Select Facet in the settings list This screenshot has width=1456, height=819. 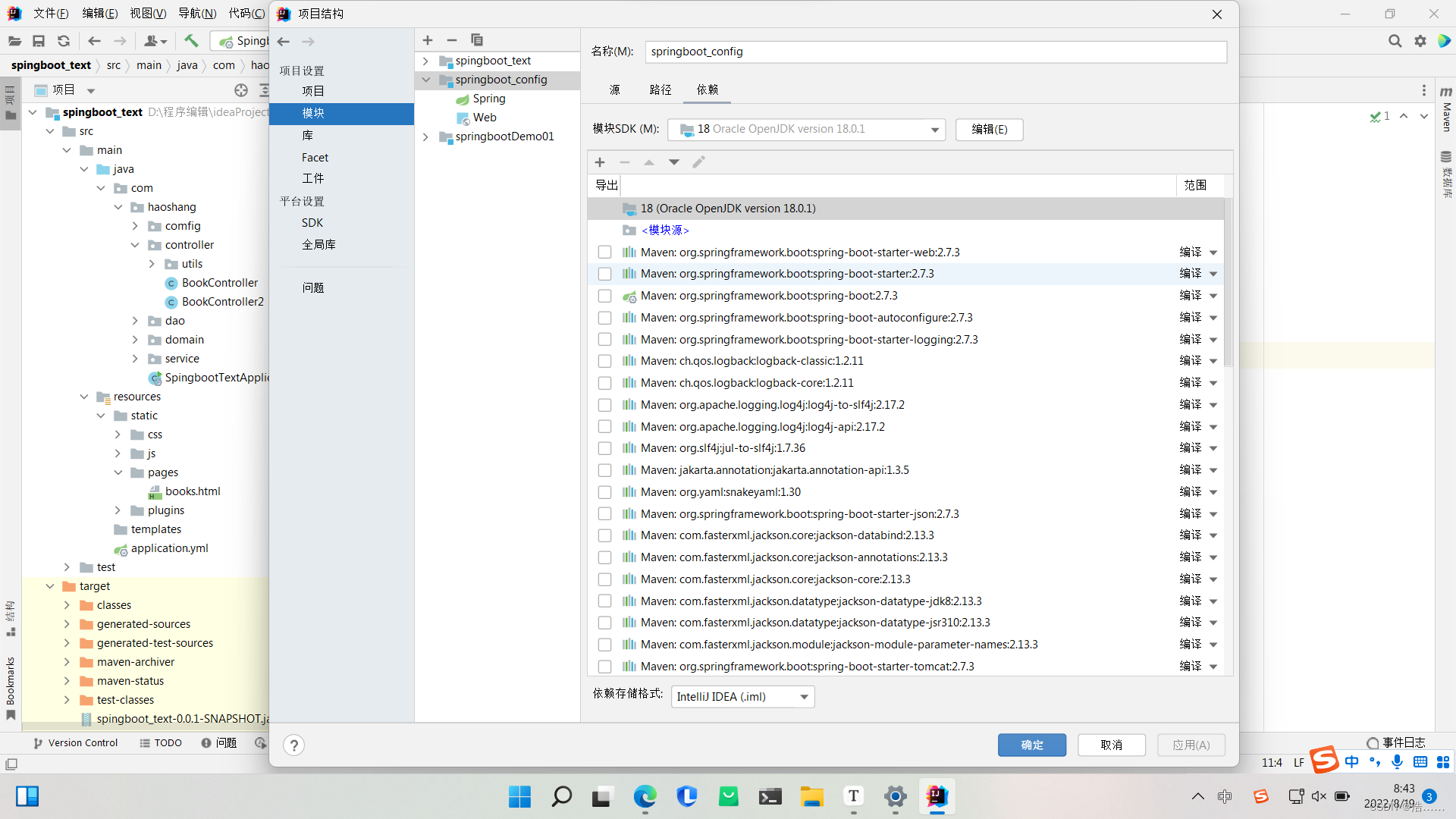[315, 158]
